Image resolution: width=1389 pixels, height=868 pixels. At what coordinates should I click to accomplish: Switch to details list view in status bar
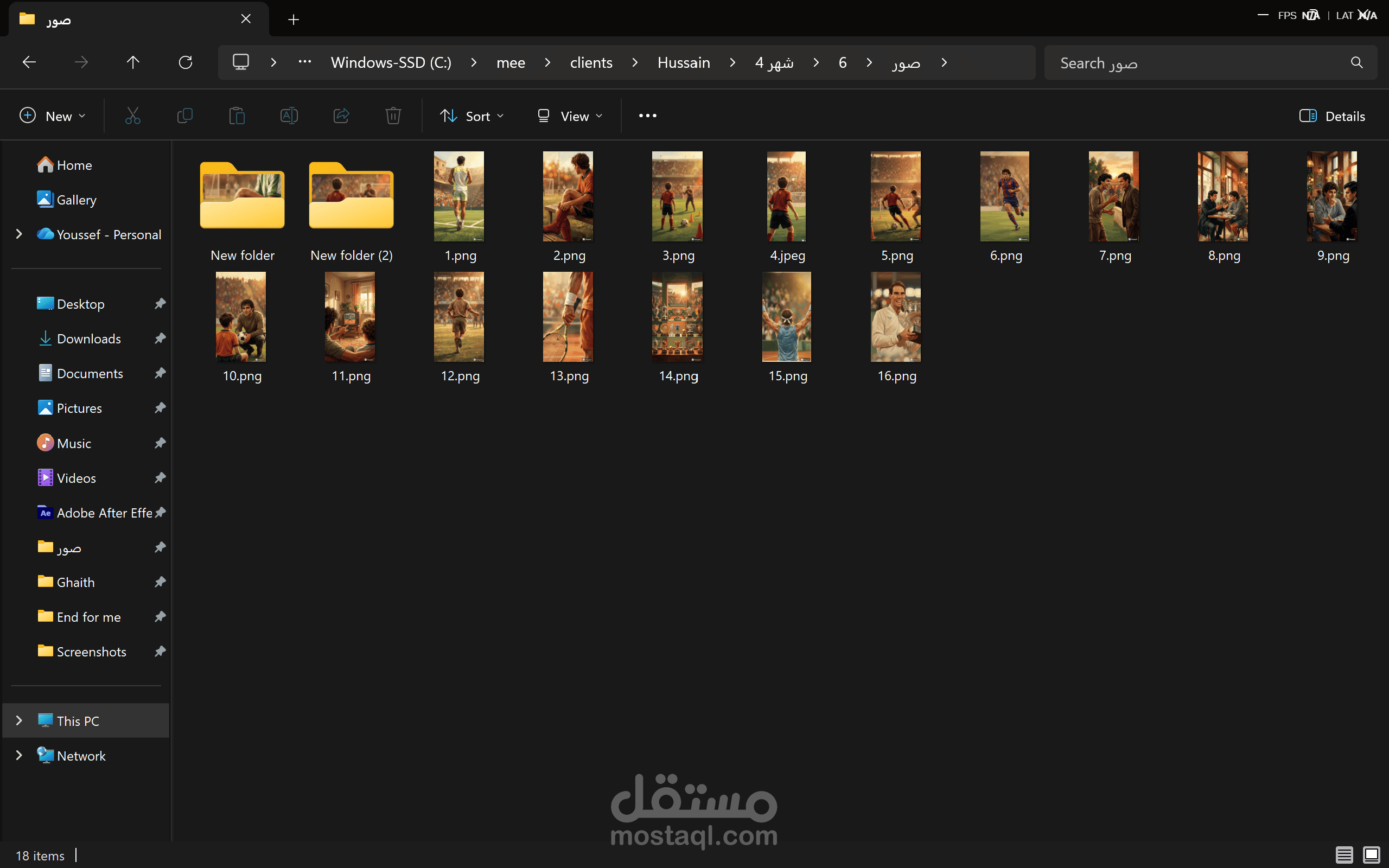1344,855
